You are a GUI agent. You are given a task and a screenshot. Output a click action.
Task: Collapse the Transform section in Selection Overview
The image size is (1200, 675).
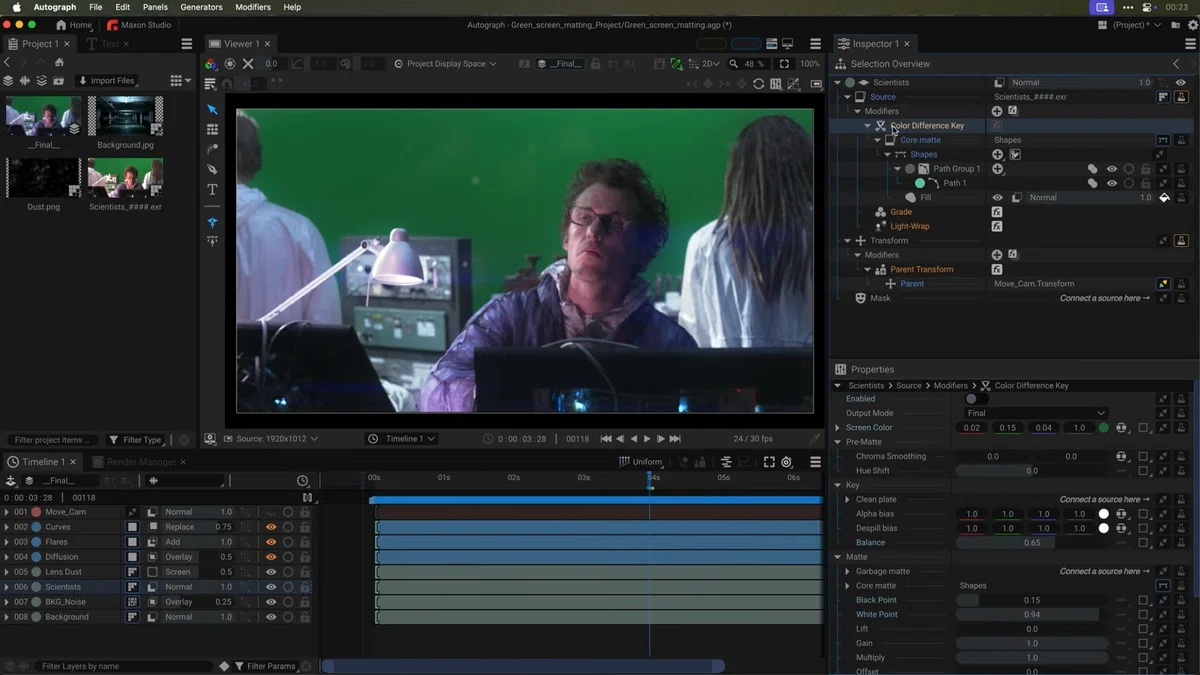click(x=847, y=241)
